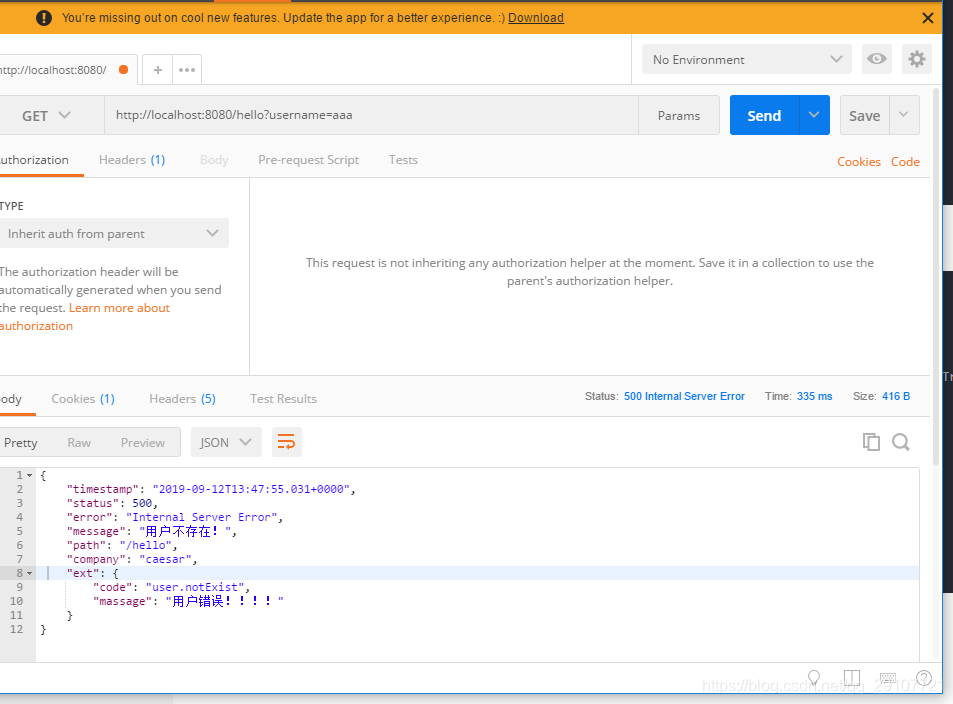Select the localhost:8080 request tab

[x=66, y=70]
